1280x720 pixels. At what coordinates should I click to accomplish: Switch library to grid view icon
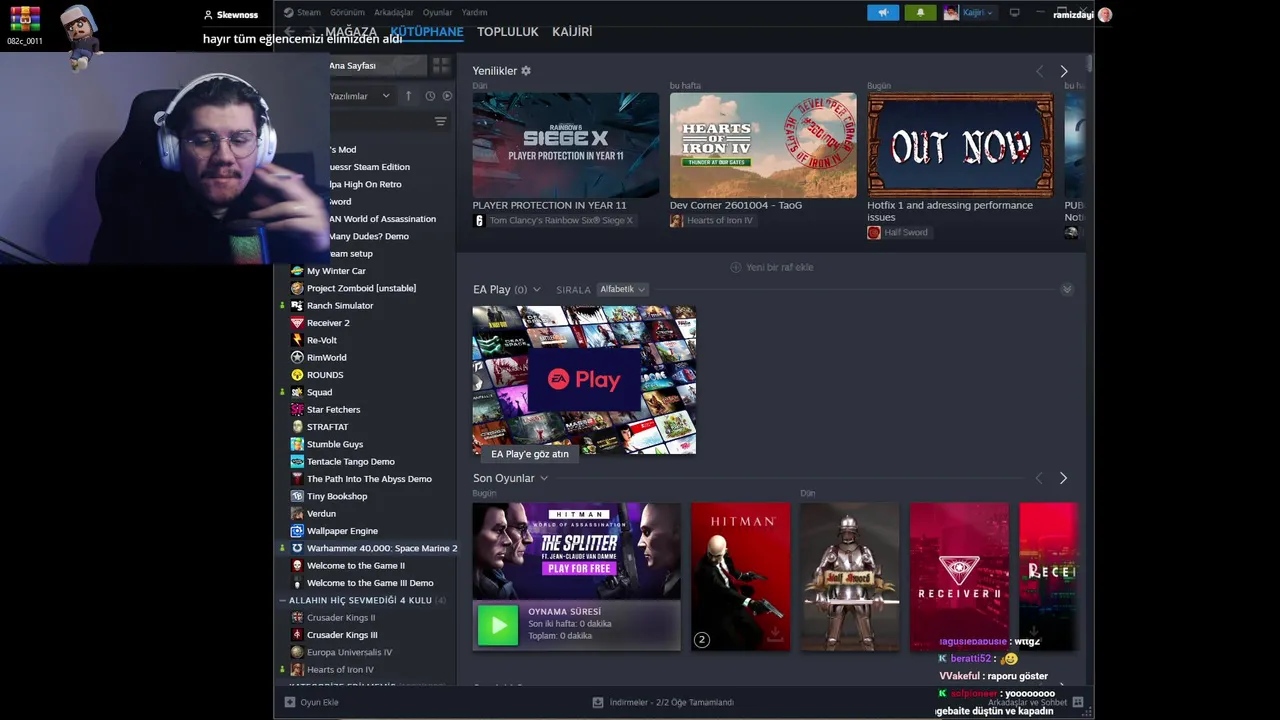441,66
